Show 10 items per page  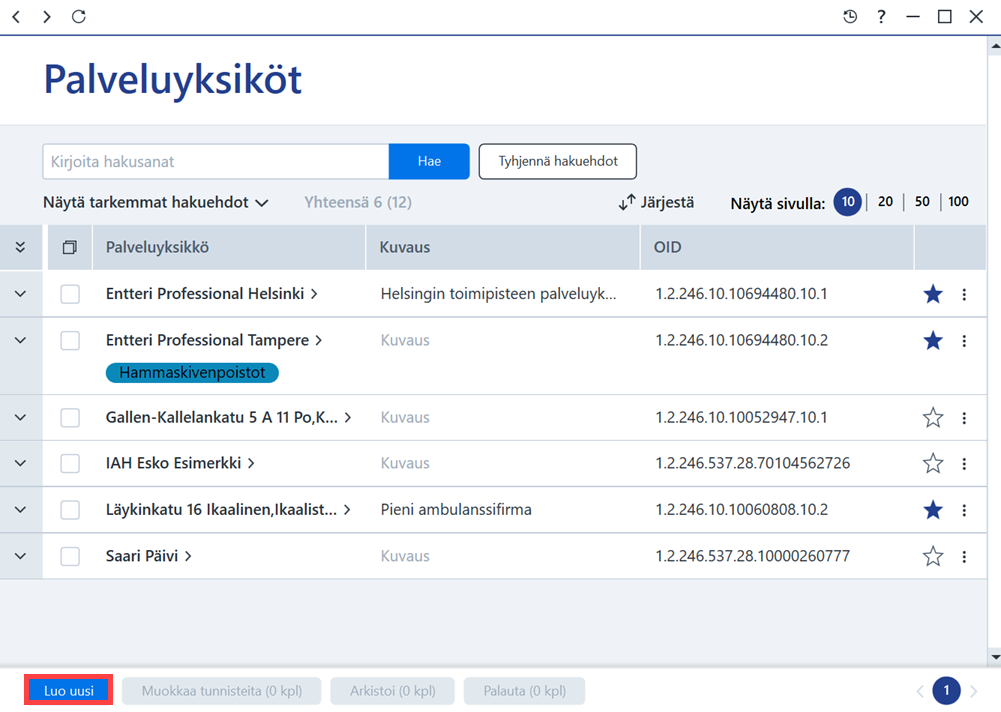[x=847, y=202]
